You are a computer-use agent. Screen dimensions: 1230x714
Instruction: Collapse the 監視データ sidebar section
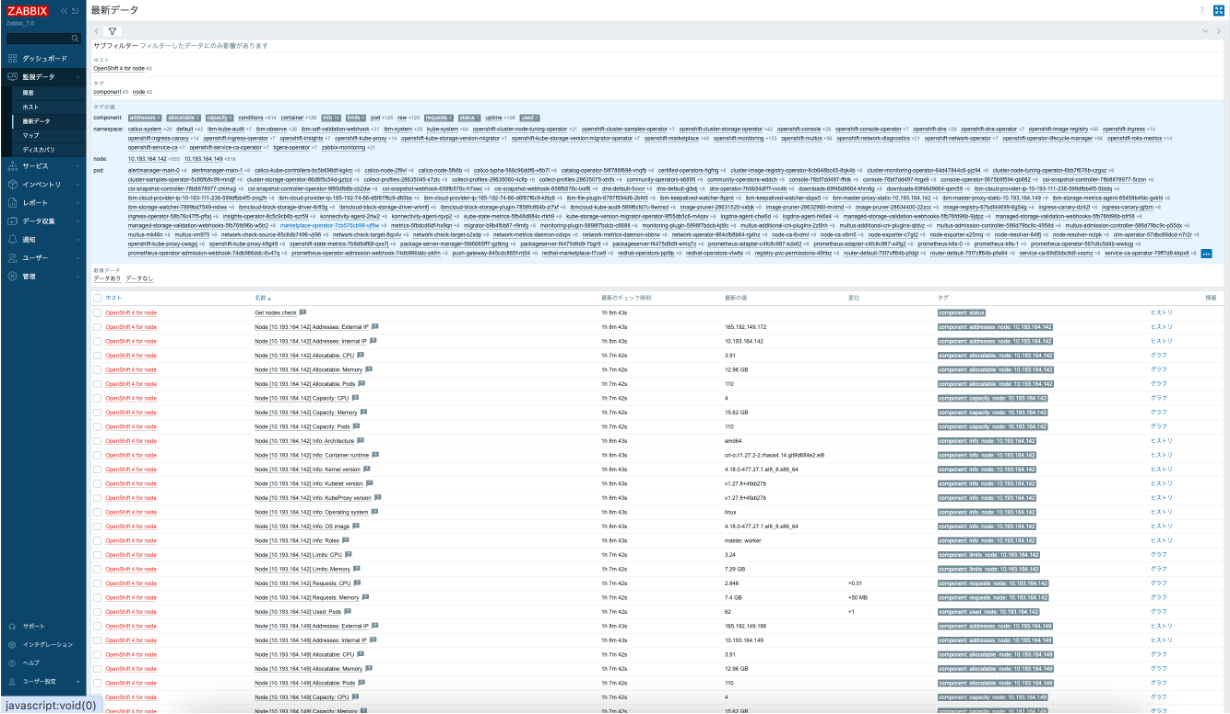pos(44,76)
